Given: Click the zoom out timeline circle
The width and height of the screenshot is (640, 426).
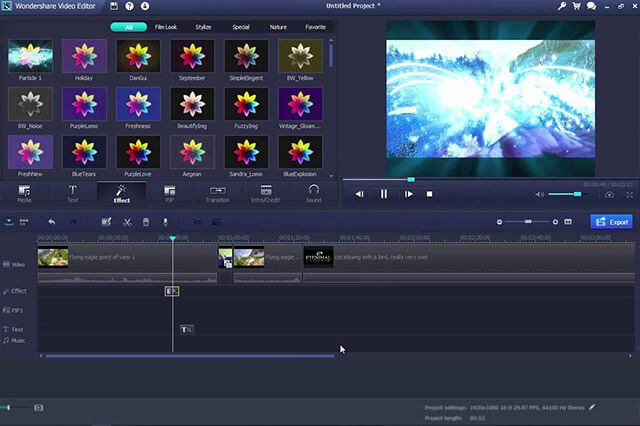Looking at the screenshot, I should (x=499, y=222).
